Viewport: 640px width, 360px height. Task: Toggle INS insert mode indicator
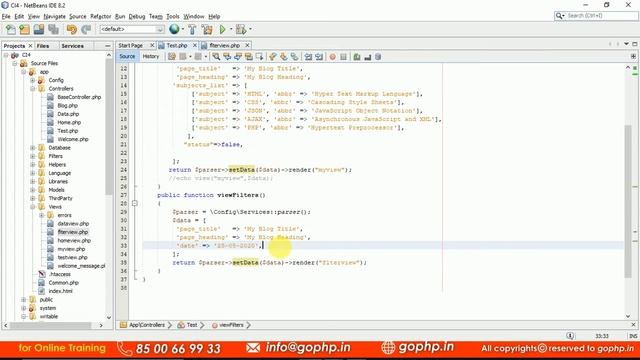633,336
